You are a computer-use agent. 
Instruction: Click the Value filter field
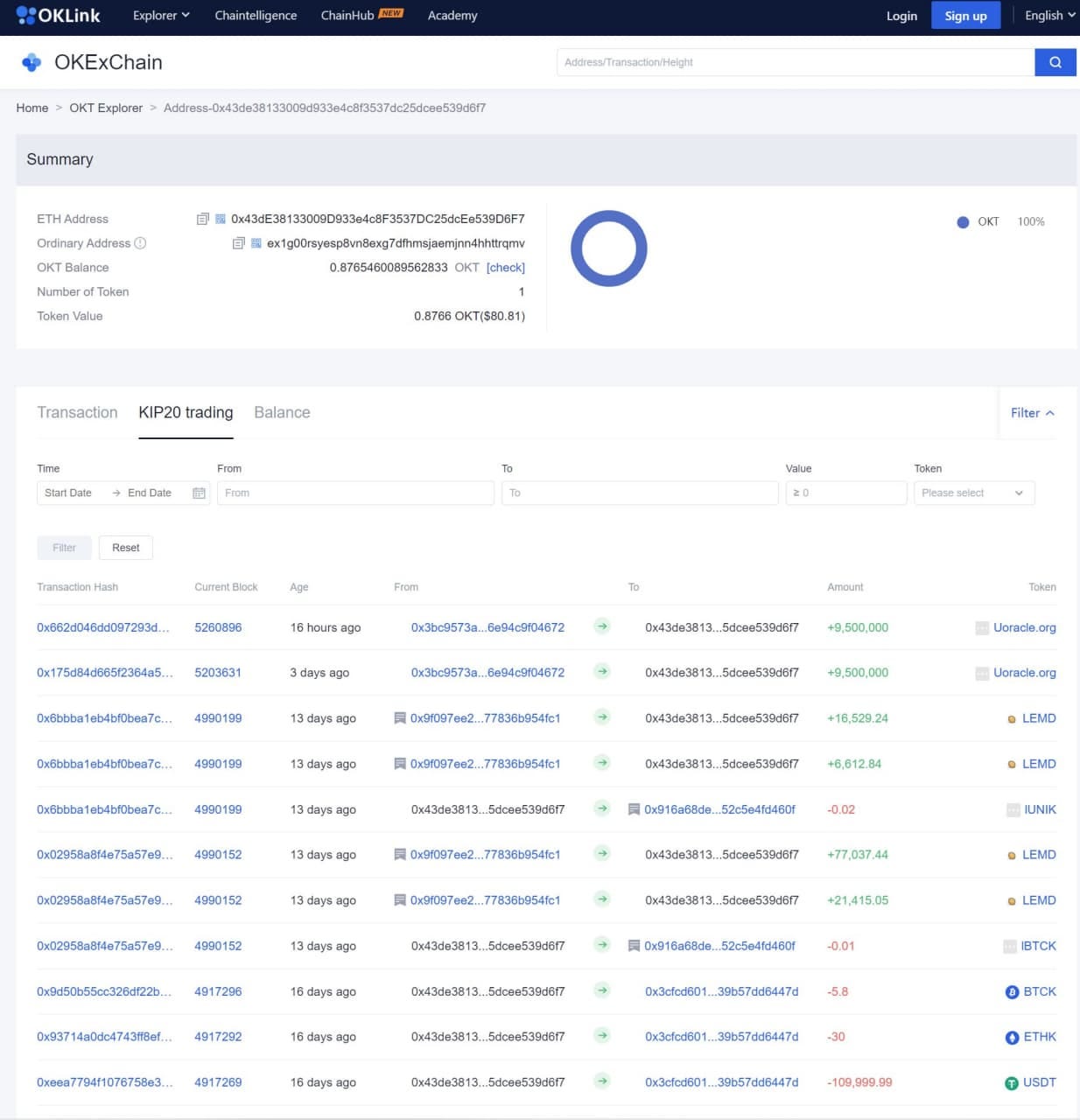846,493
